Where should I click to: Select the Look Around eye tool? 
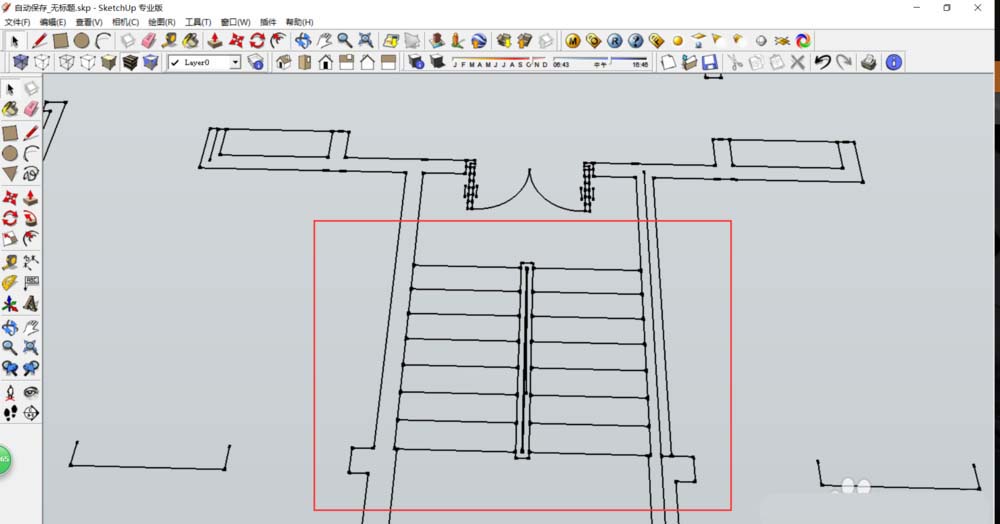tap(31, 391)
